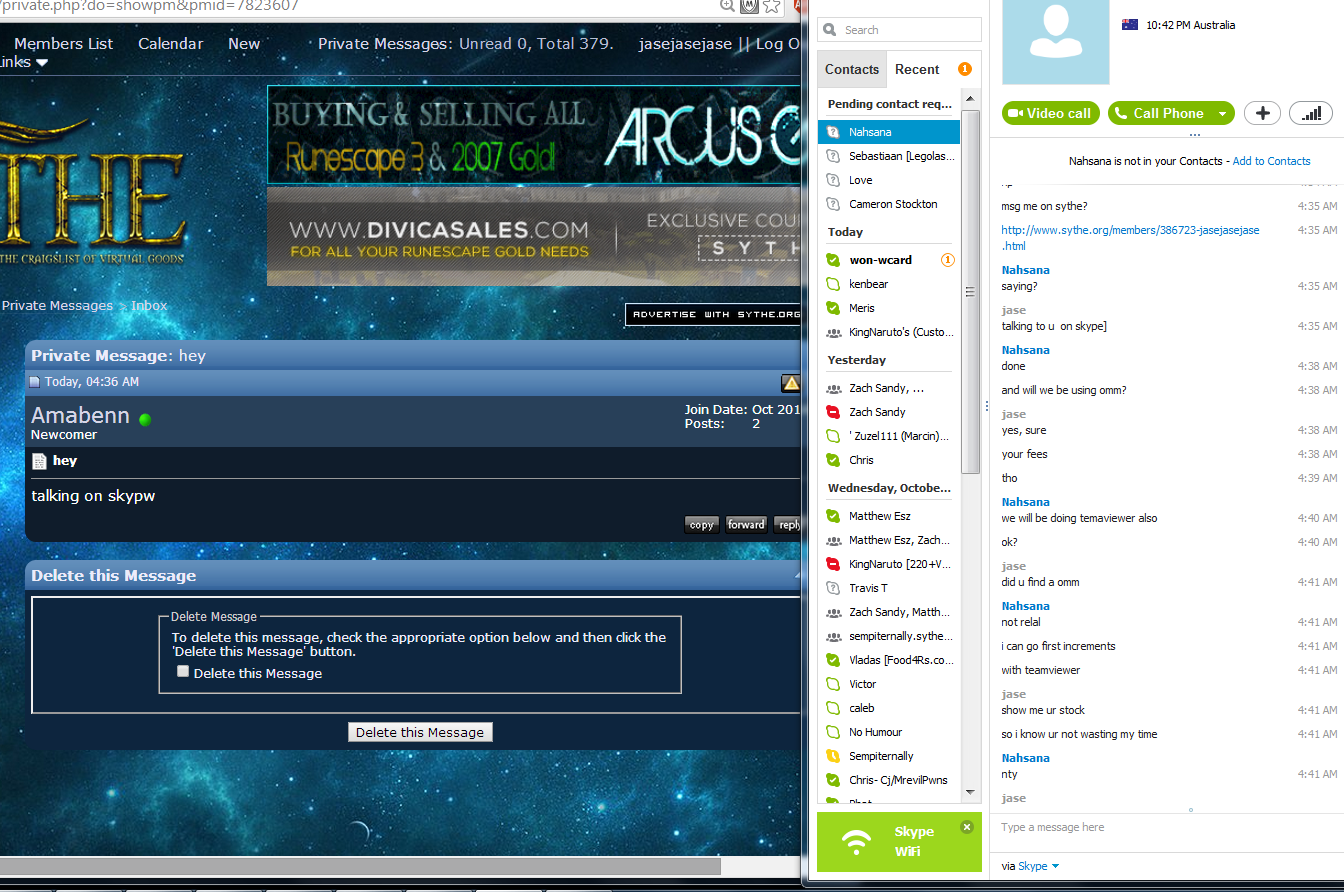Click 'Add to Contacts' link in Skype
Viewport: 1344px width, 892px height.
coord(1271,161)
